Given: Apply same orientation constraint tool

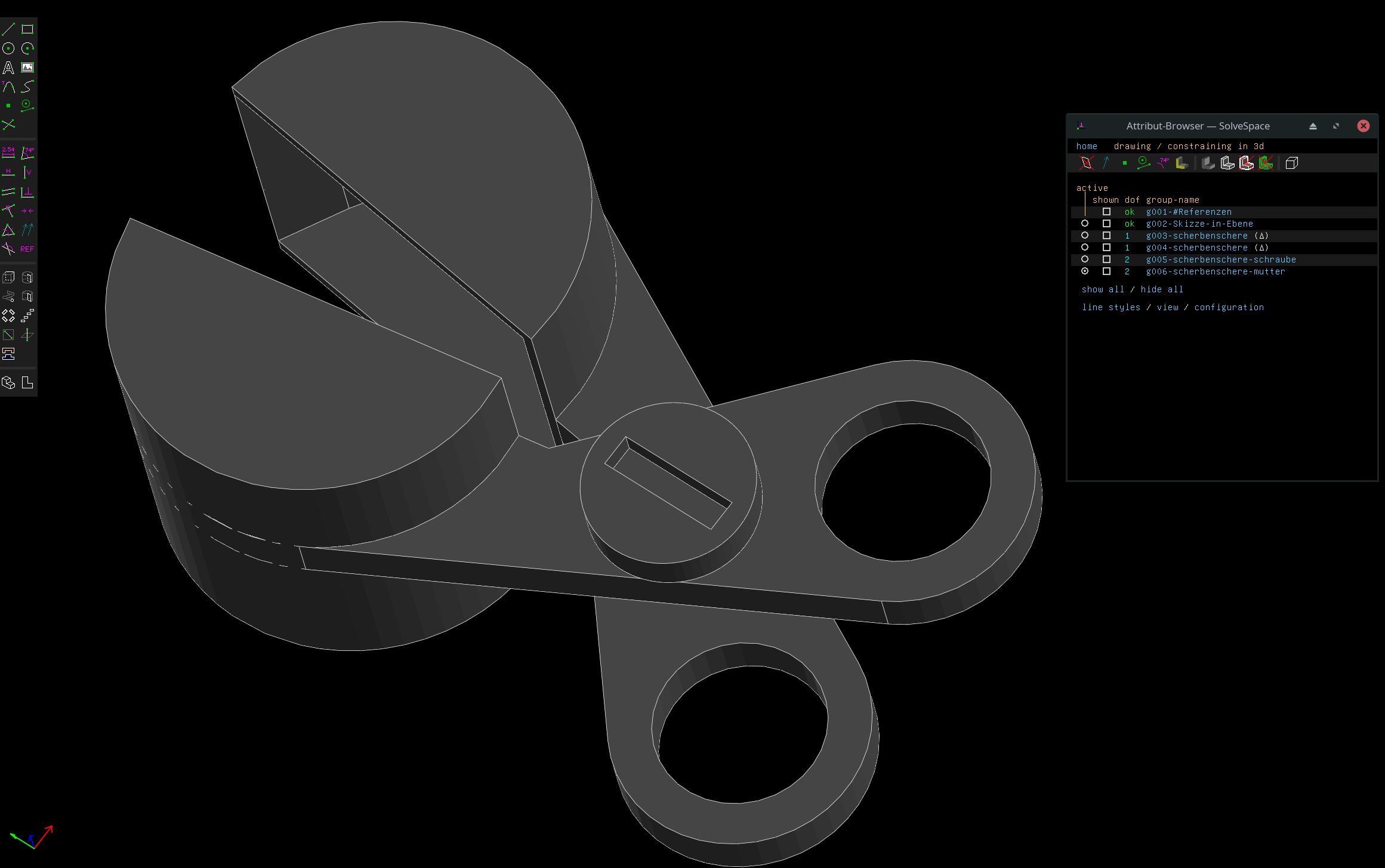Looking at the screenshot, I should pos(27,230).
